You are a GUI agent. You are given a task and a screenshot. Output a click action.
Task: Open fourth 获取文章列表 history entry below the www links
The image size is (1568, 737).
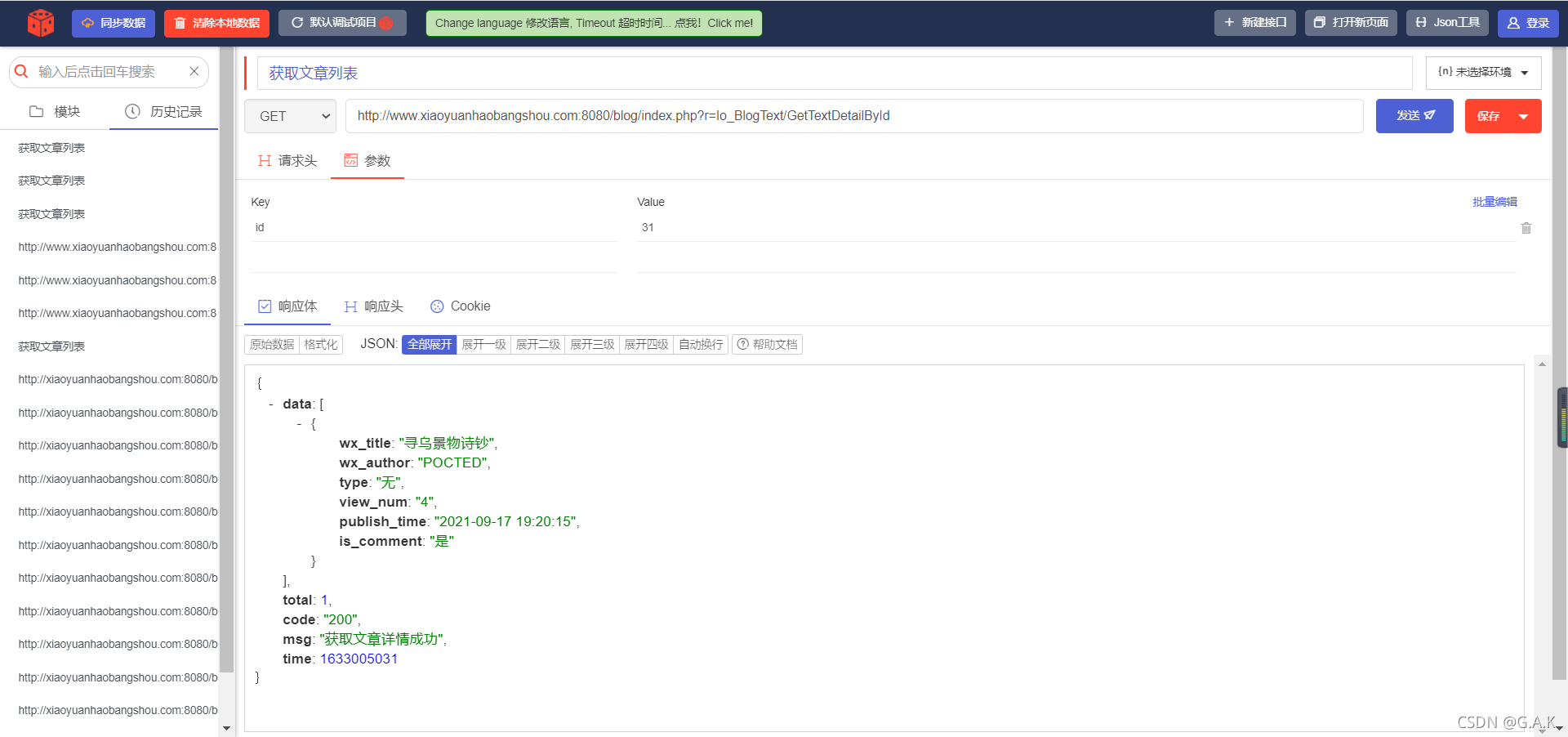pyautogui.click(x=51, y=346)
